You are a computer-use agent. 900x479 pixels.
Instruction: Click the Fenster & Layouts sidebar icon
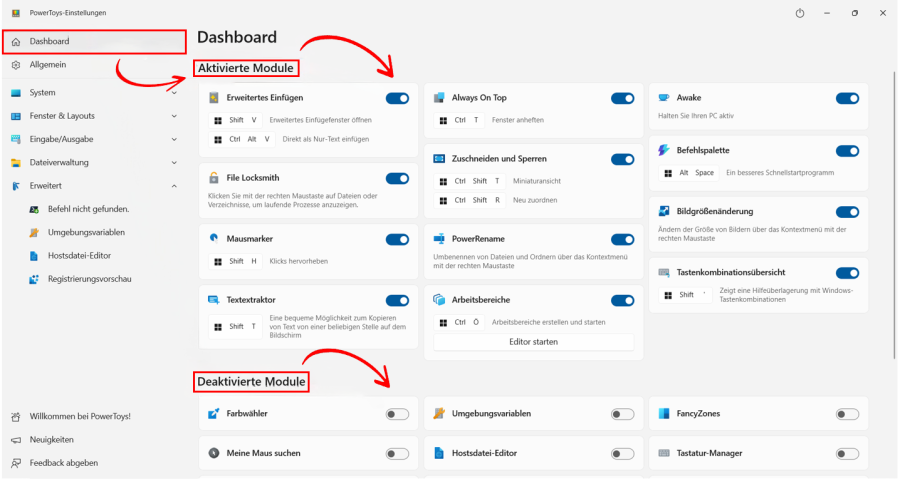[x=16, y=116]
